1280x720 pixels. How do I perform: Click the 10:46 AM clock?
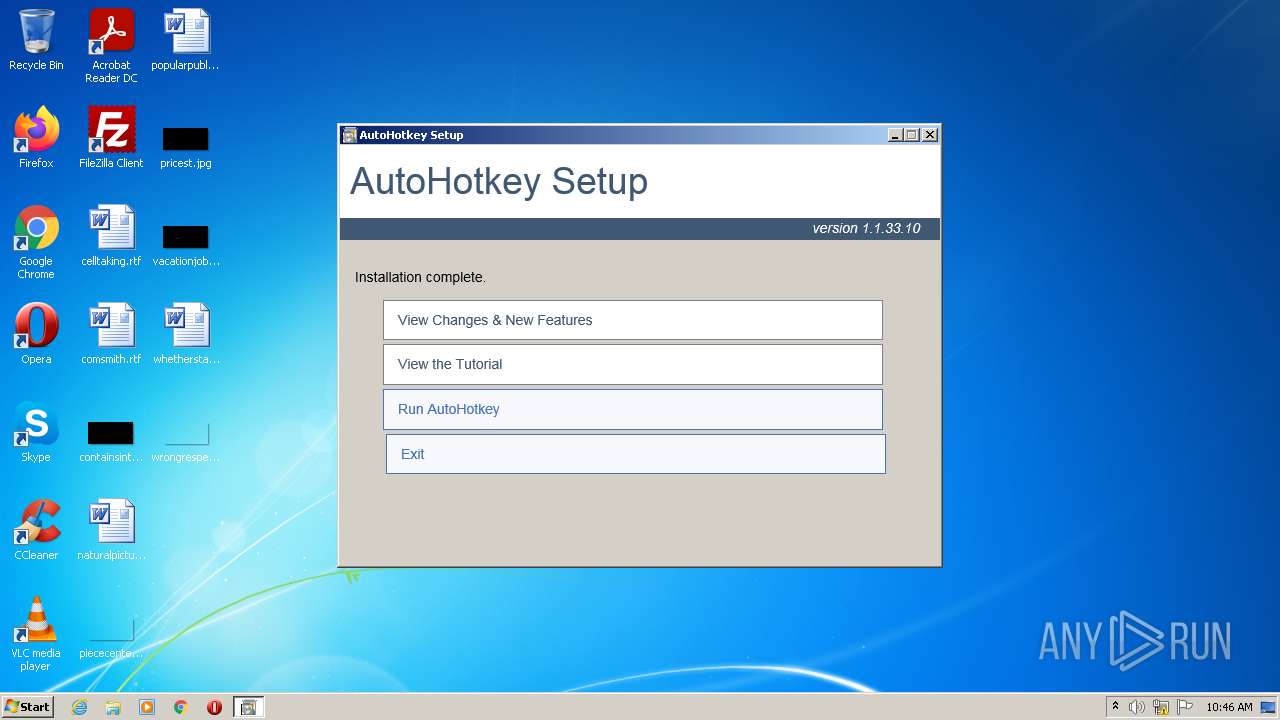tap(1229, 707)
